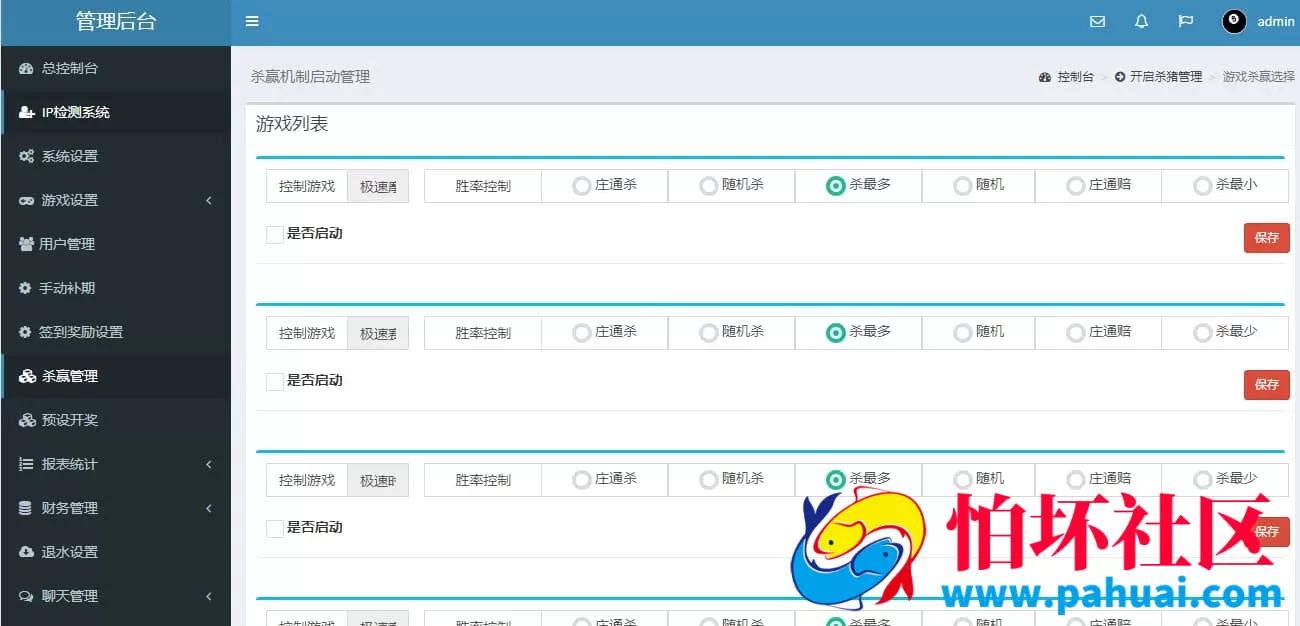Select 杀最小 radio option in second row
The height and width of the screenshot is (626, 1300).
tap(1202, 332)
